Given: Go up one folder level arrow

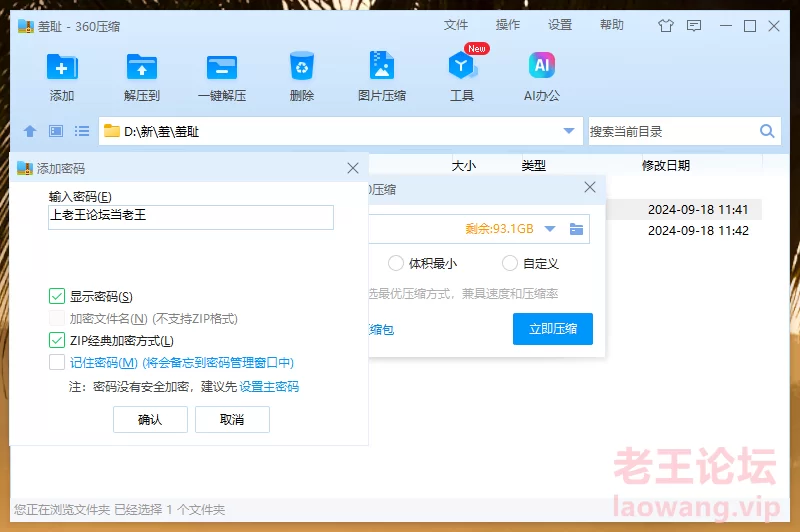Looking at the screenshot, I should tap(30, 131).
